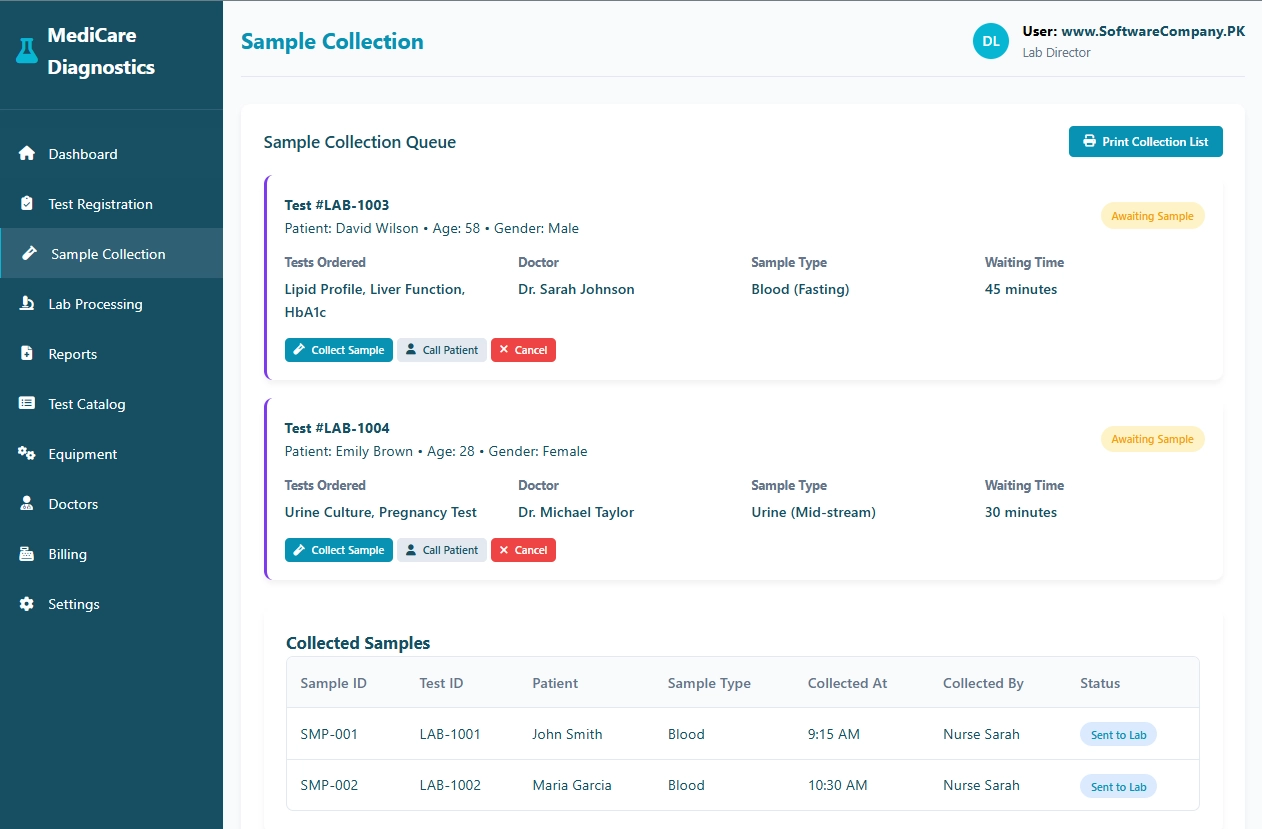The image size is (1262, 829).
Task: Click the MediCare flask logo icon
Action: (27, 51)
